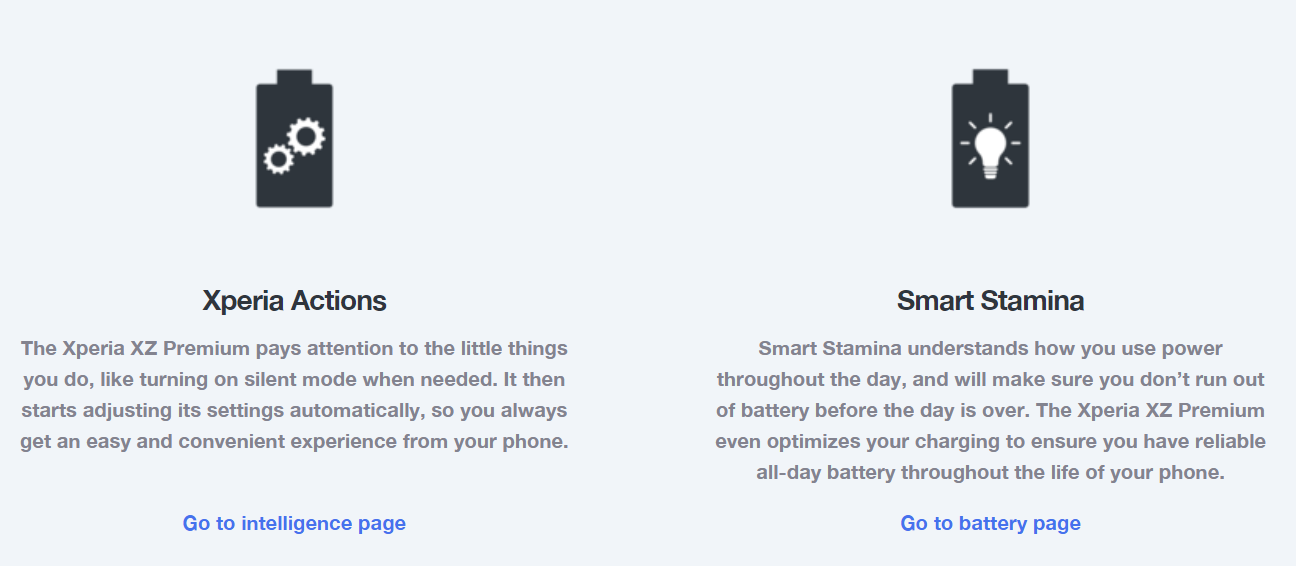Click the Smart Stamina description paragraph
1296x566 pixels.
click(x=990, y=410)
